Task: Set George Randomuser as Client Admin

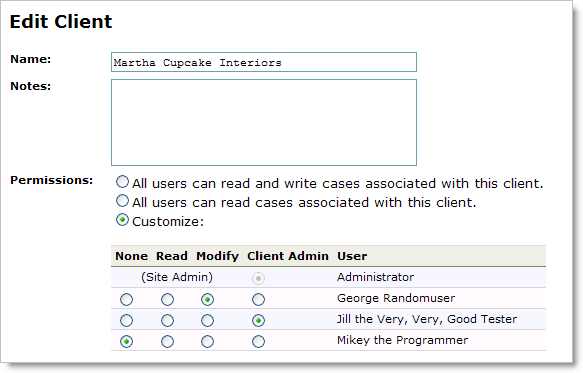Action: [x=258, y=299]
